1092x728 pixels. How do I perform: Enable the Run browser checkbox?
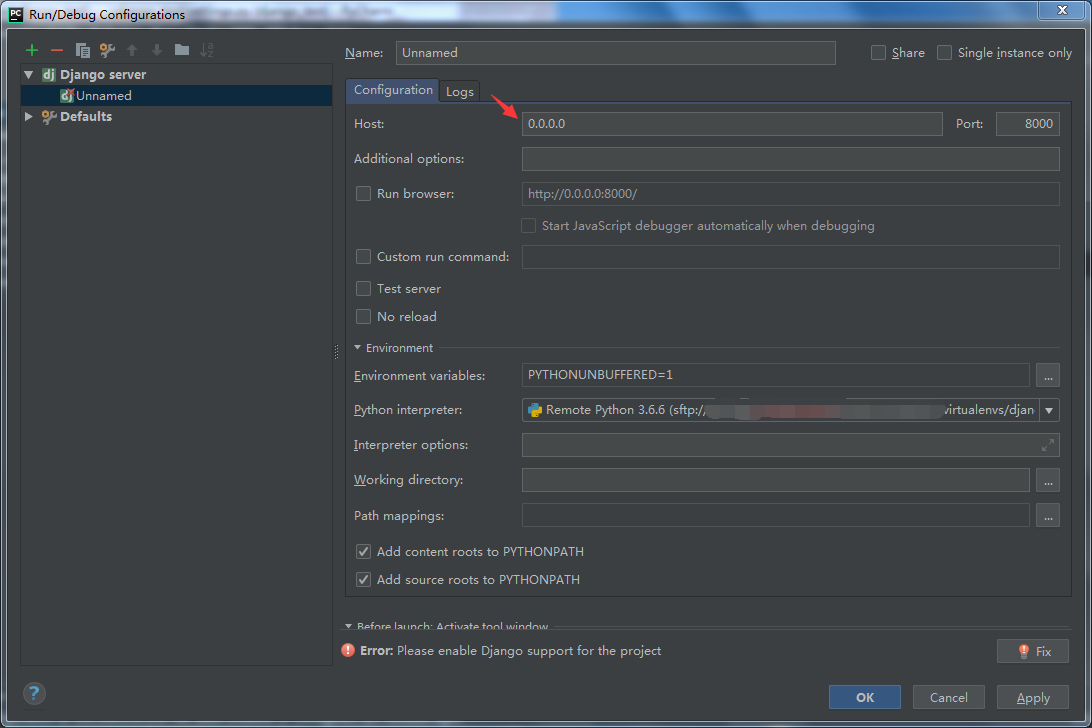[x=363, y=194]
